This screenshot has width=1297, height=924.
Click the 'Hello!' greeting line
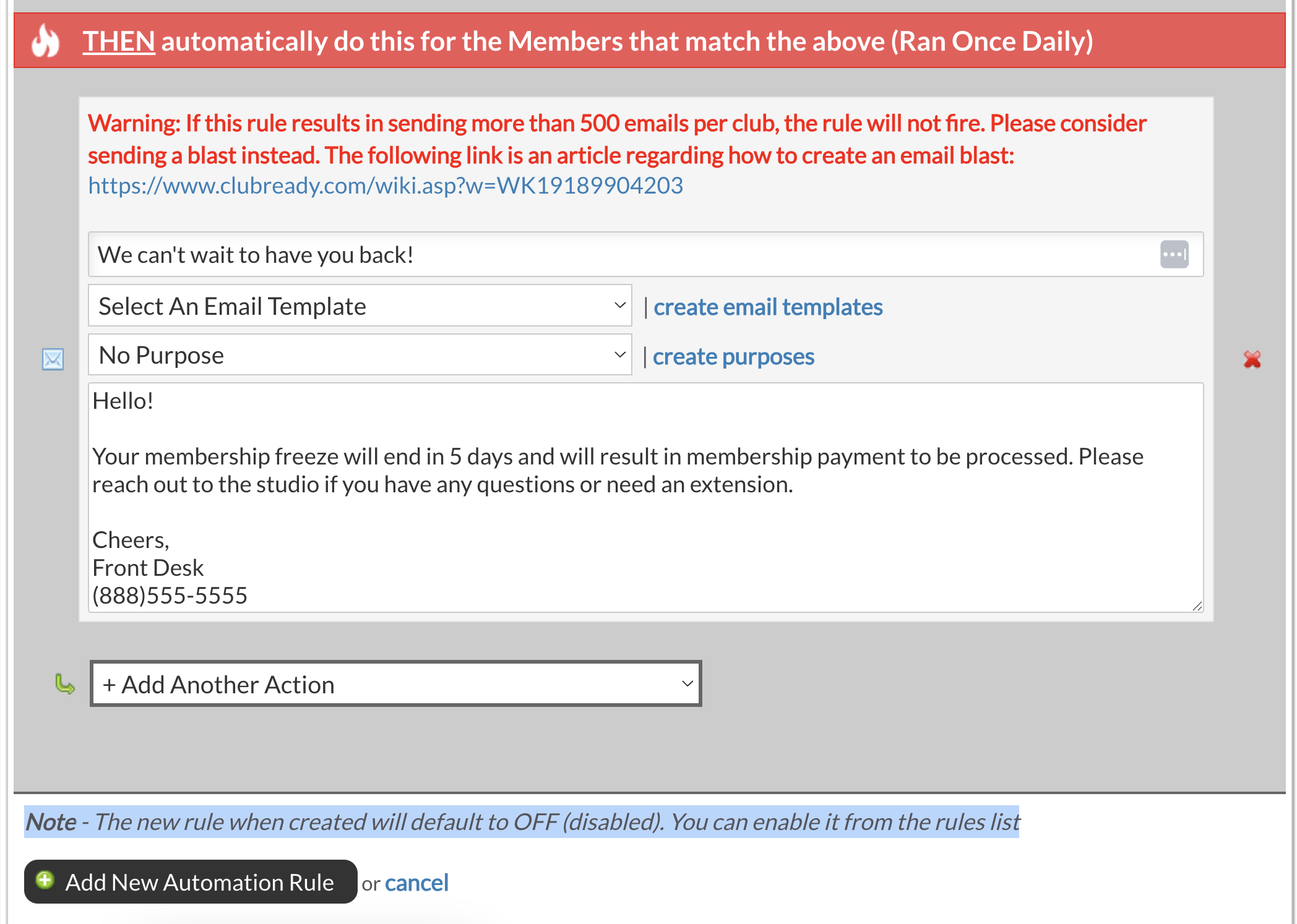[123, 401]
